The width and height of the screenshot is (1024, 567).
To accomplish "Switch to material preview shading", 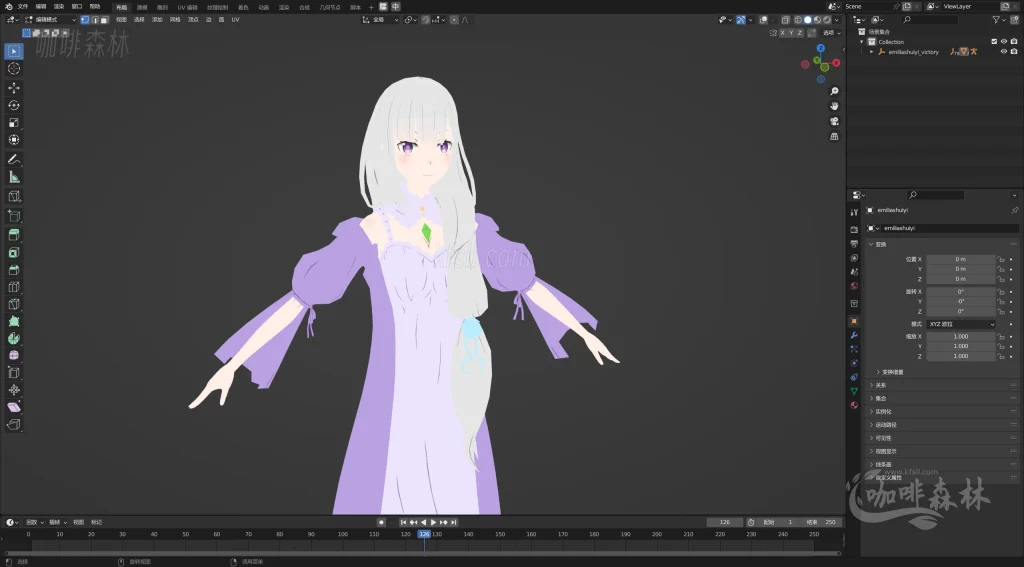I will coord(817,20).
